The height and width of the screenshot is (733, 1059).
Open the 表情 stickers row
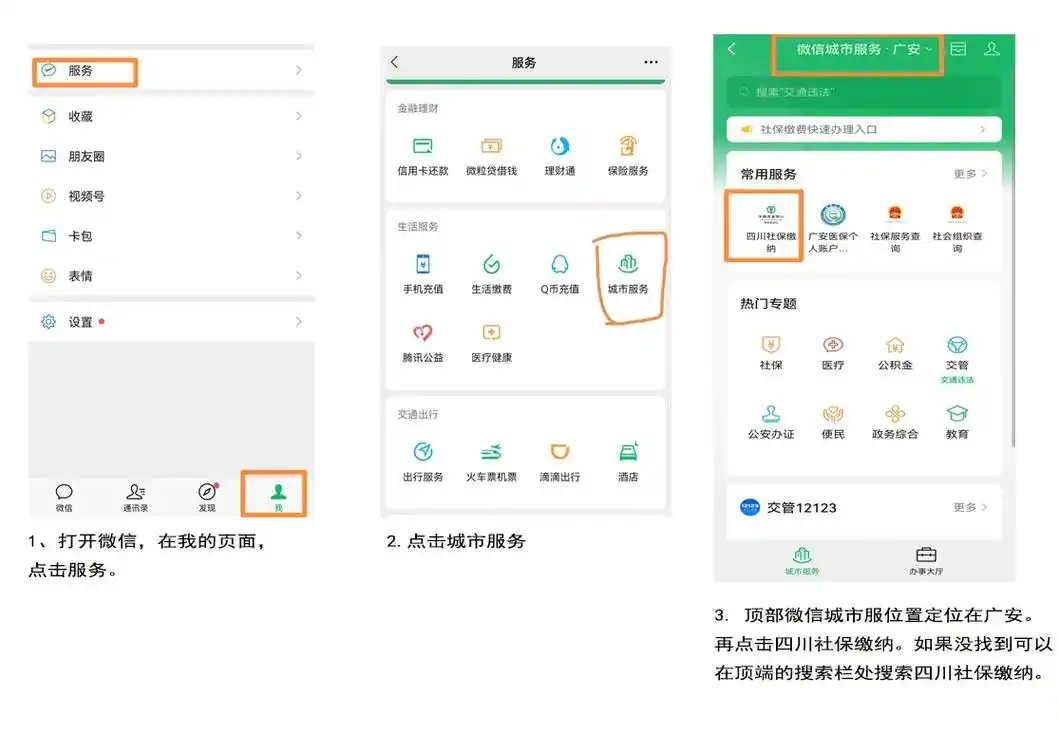[x=172, y=276]
